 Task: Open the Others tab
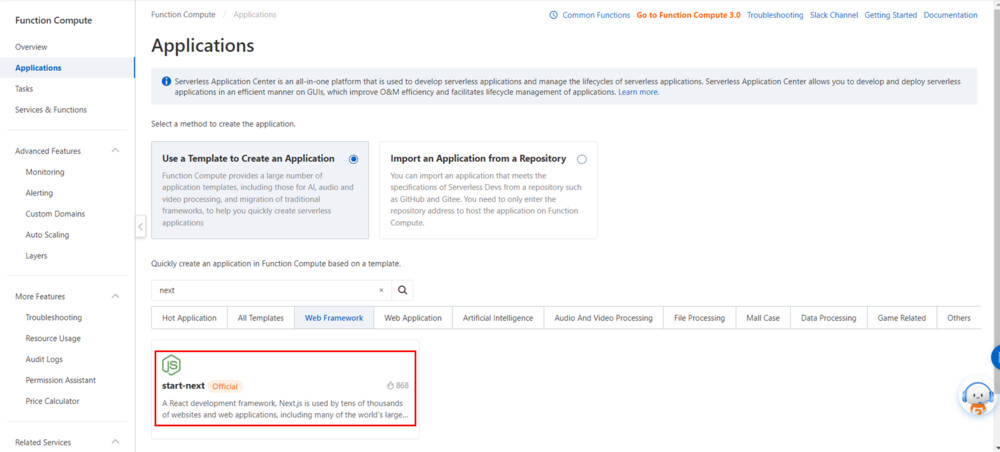(959, 317)
